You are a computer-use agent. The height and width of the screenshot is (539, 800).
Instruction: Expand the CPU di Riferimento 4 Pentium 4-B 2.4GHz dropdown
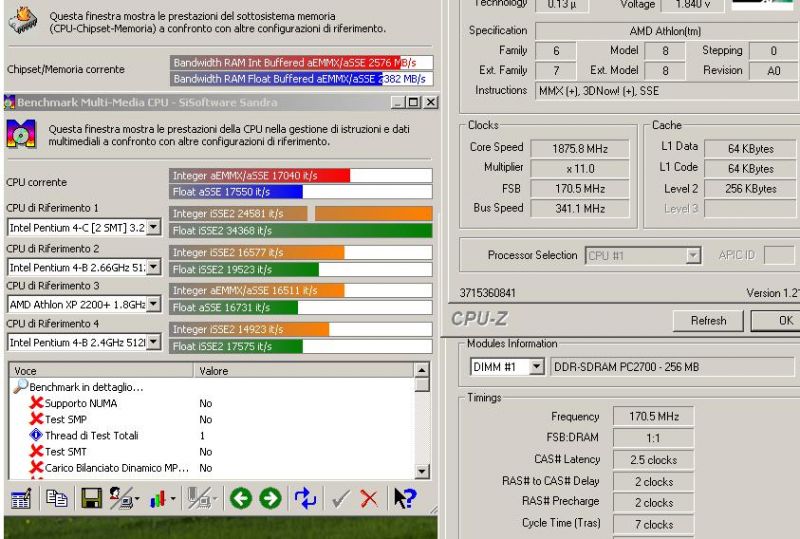tap(153, 342)
